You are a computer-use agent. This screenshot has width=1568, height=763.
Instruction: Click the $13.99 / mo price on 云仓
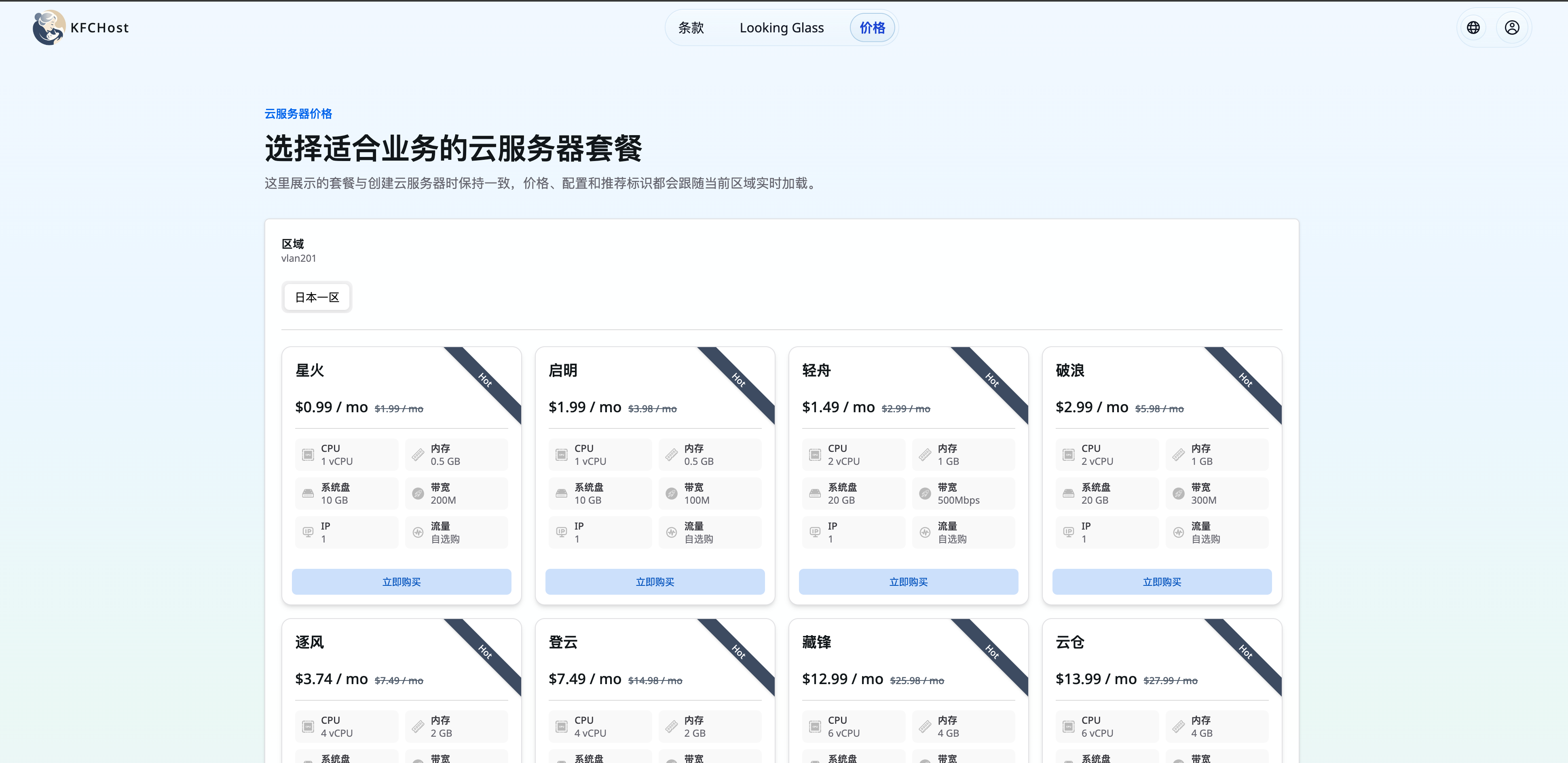[x=1096, y=679]
